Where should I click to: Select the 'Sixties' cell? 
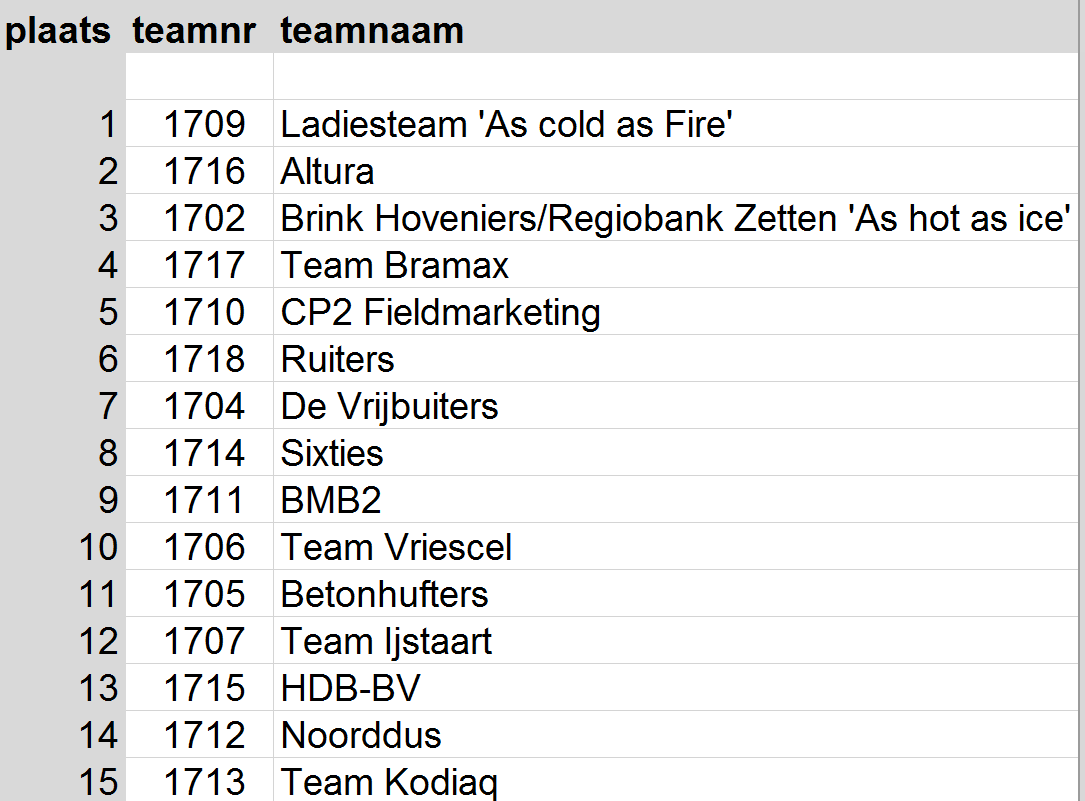click(x=332, y=453)
